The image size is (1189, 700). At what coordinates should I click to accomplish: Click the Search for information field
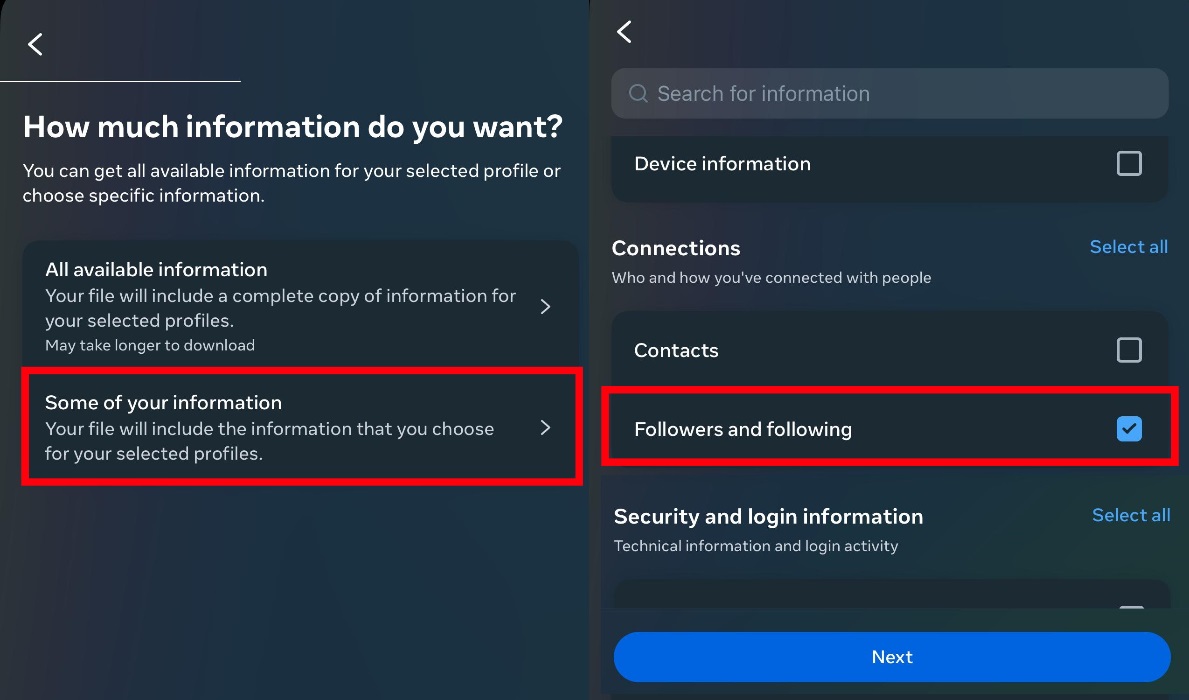pos(890,93)
